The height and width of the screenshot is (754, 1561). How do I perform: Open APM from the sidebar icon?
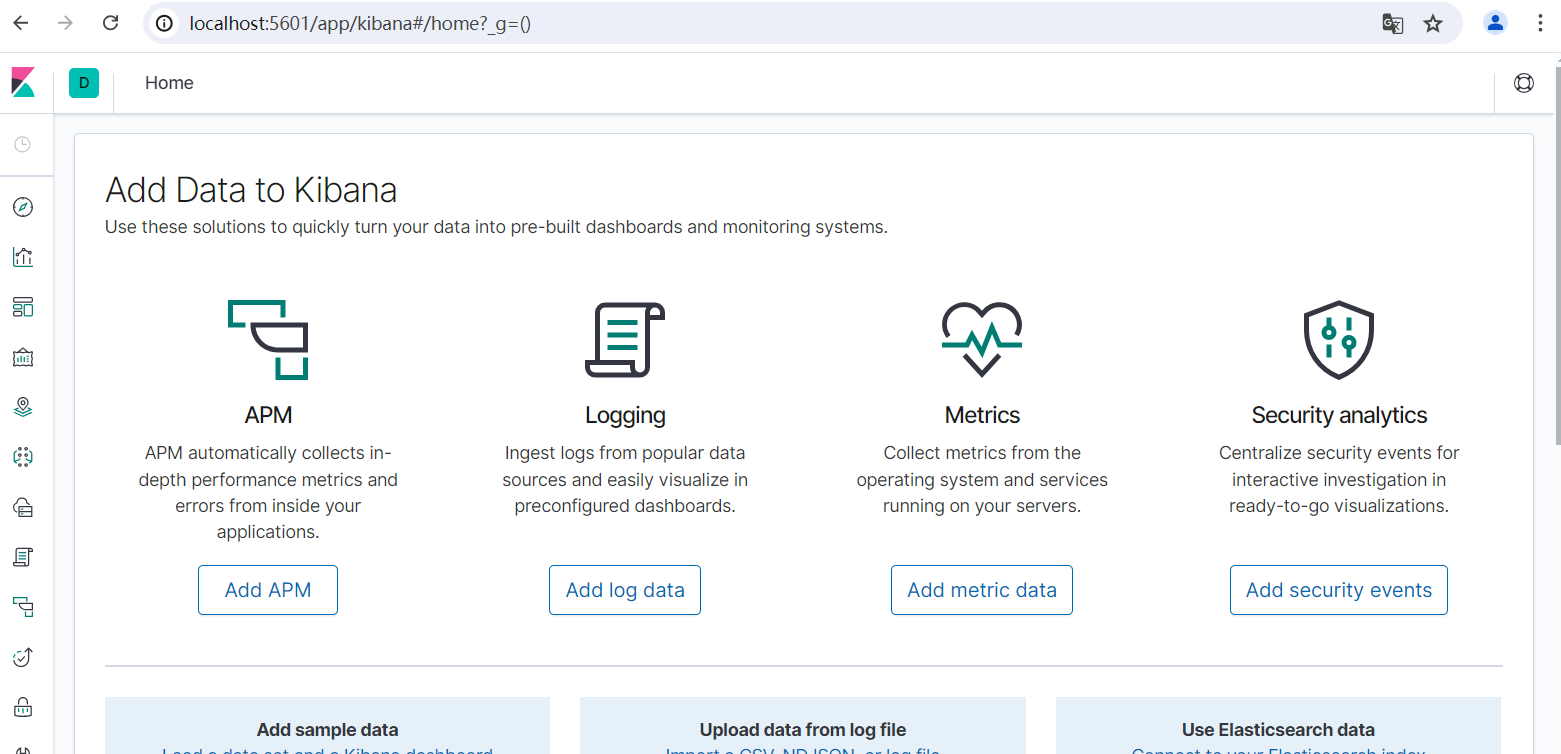coord(23,607)
